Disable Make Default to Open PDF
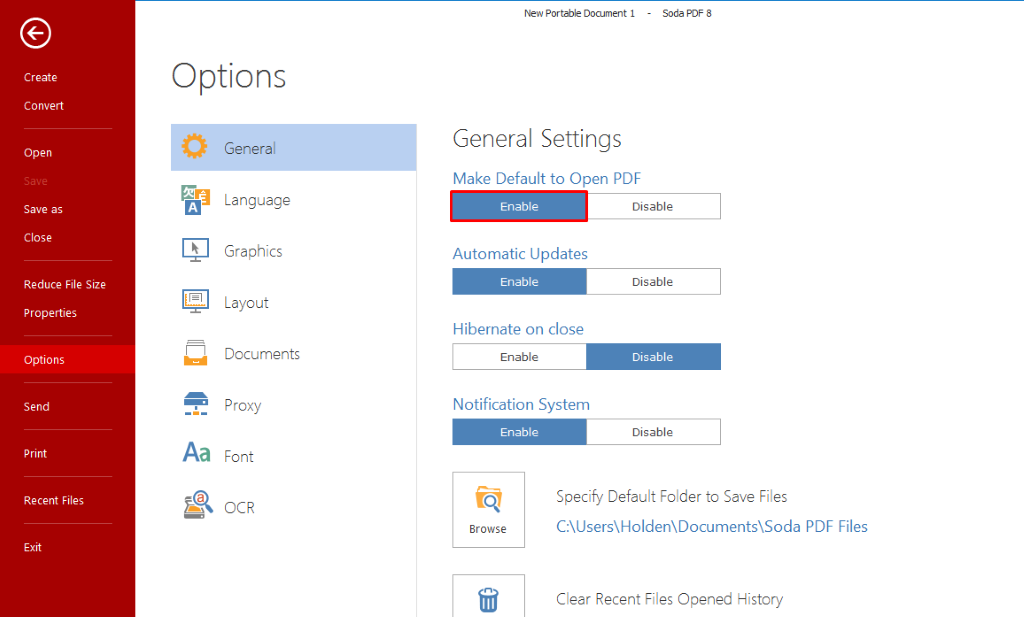 pos(653,206)
